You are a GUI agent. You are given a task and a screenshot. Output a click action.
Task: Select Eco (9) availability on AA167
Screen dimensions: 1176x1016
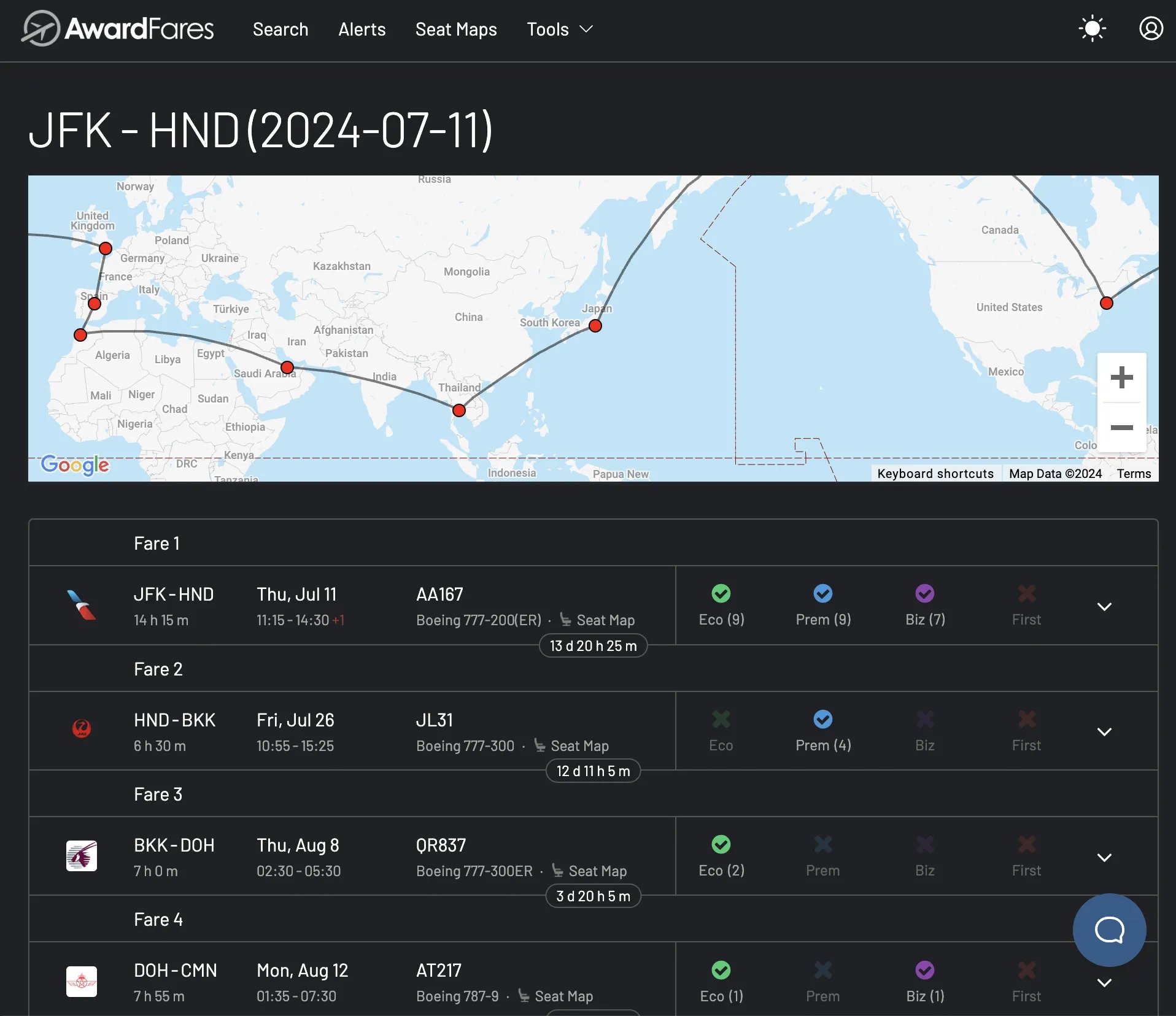tap(721, 606)
